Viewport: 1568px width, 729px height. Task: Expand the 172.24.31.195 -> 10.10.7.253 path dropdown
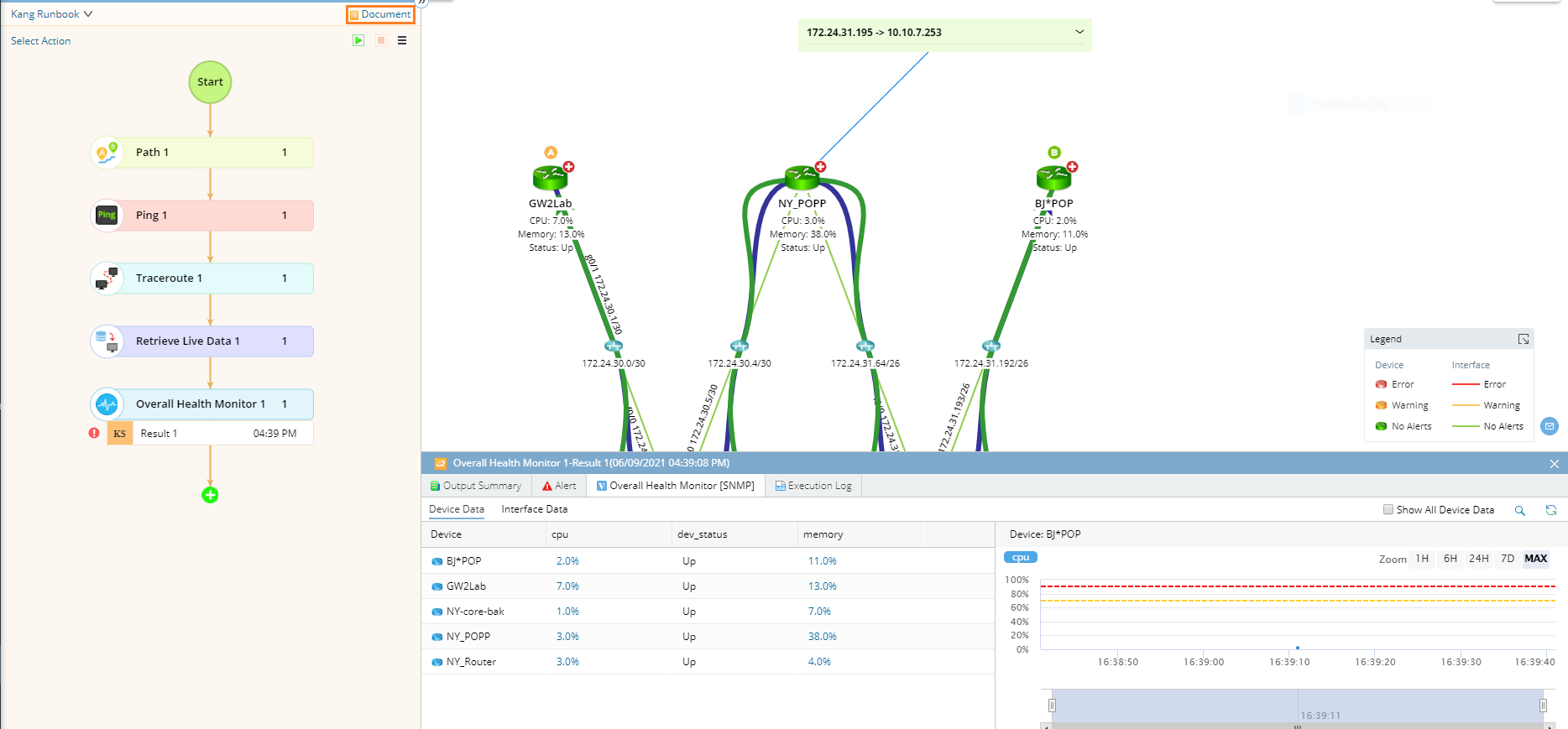1079,32
